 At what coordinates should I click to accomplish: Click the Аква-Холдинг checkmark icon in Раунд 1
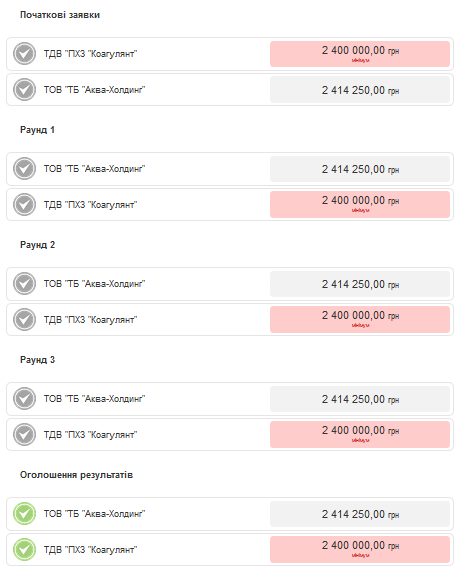24,169
